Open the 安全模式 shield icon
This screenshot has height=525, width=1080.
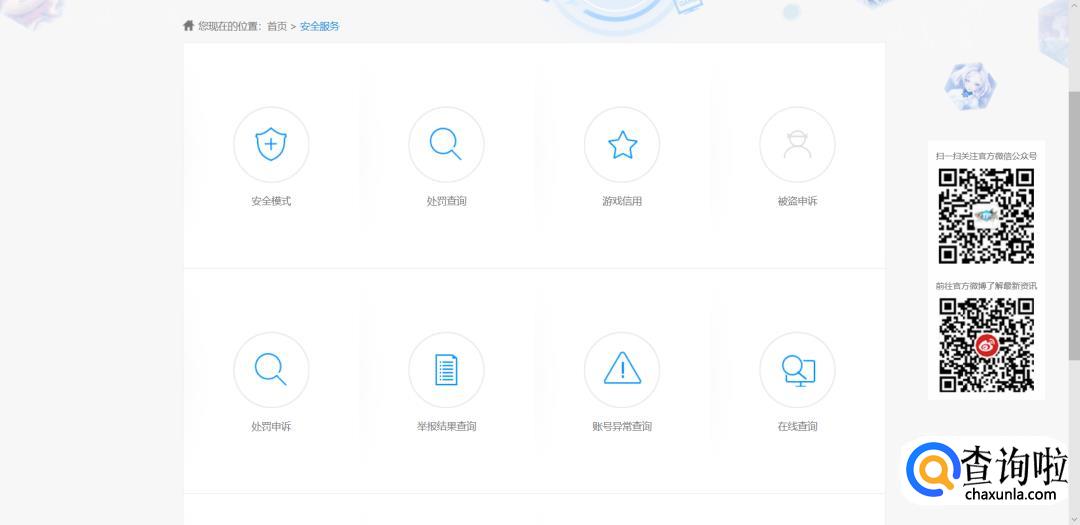pyautogui.click(x=271, y=145)
